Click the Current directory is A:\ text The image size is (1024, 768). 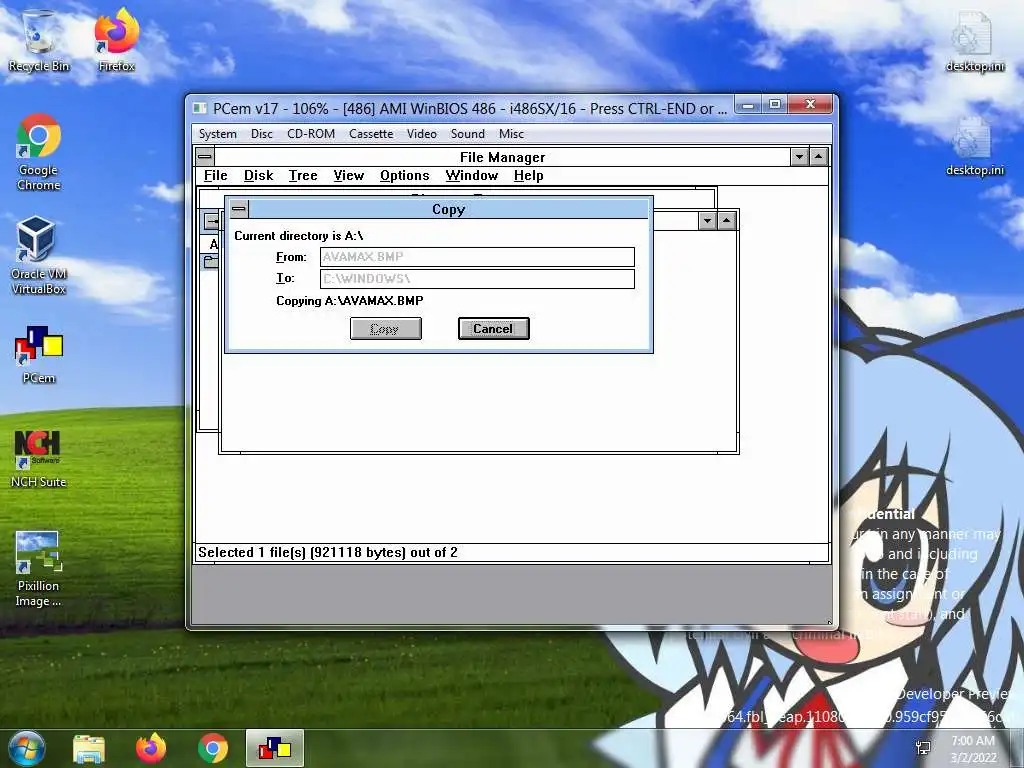298,236
